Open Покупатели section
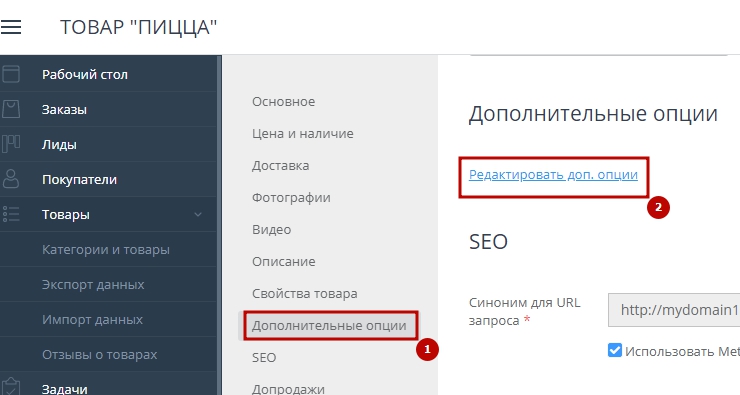The image size is (740, 395). pyautogui.click(x=79, y=179)
